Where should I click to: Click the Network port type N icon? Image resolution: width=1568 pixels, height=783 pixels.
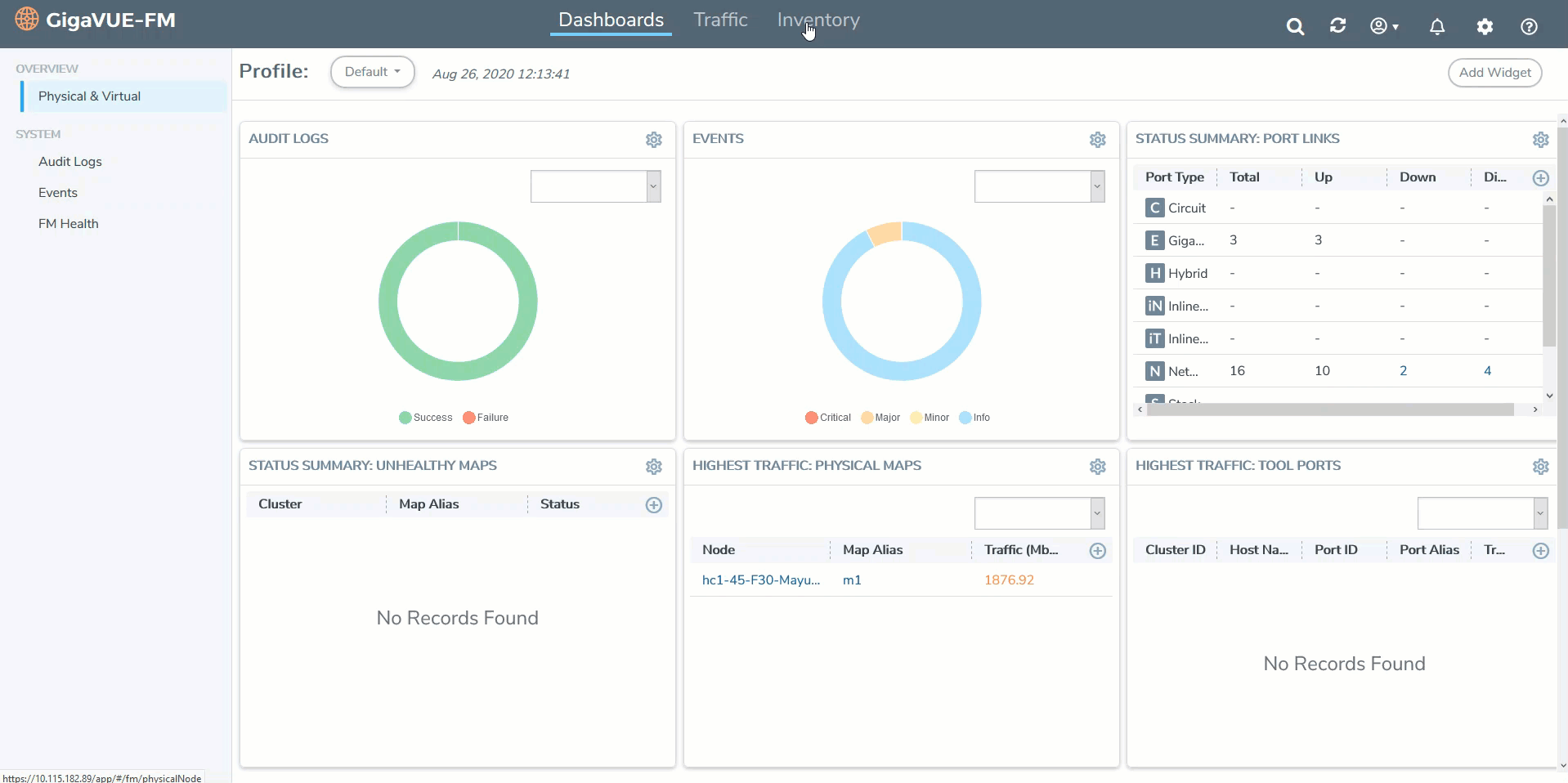tap(1154, 371)
